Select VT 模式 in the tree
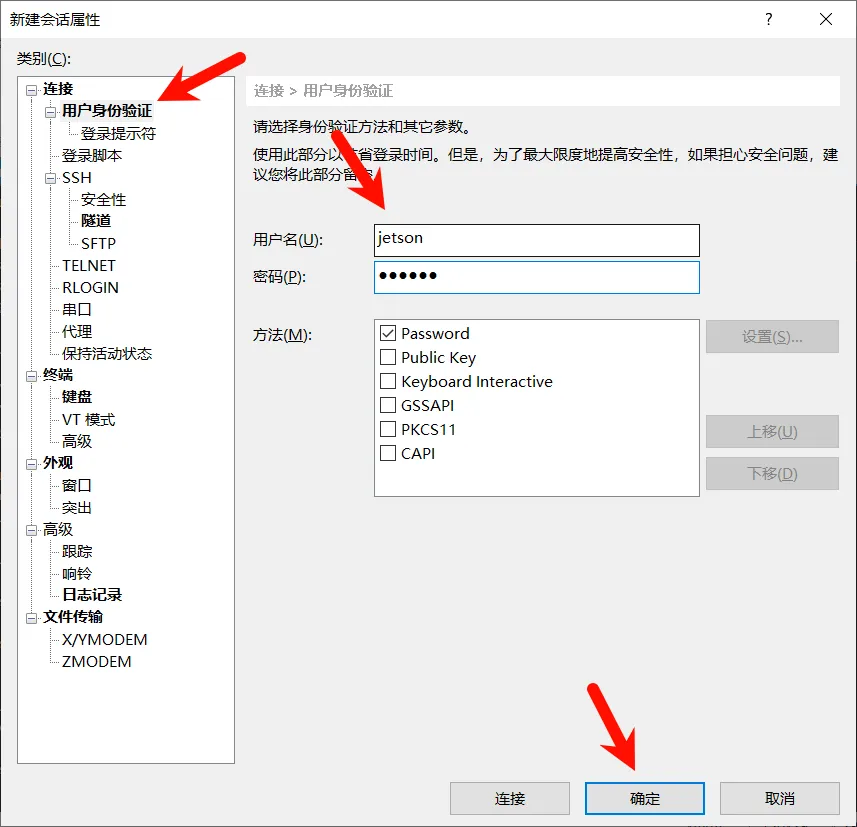Screen dimensions: 857x827 click(x=89, y=420)
